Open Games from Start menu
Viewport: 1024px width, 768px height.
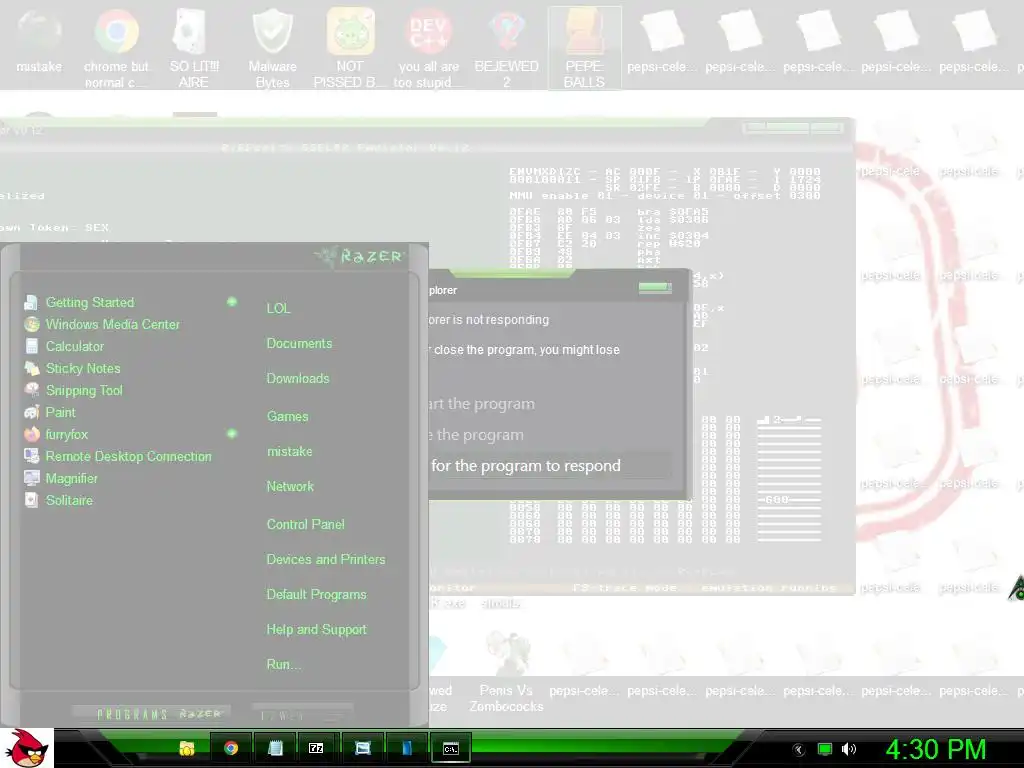[x=287, y=417]
